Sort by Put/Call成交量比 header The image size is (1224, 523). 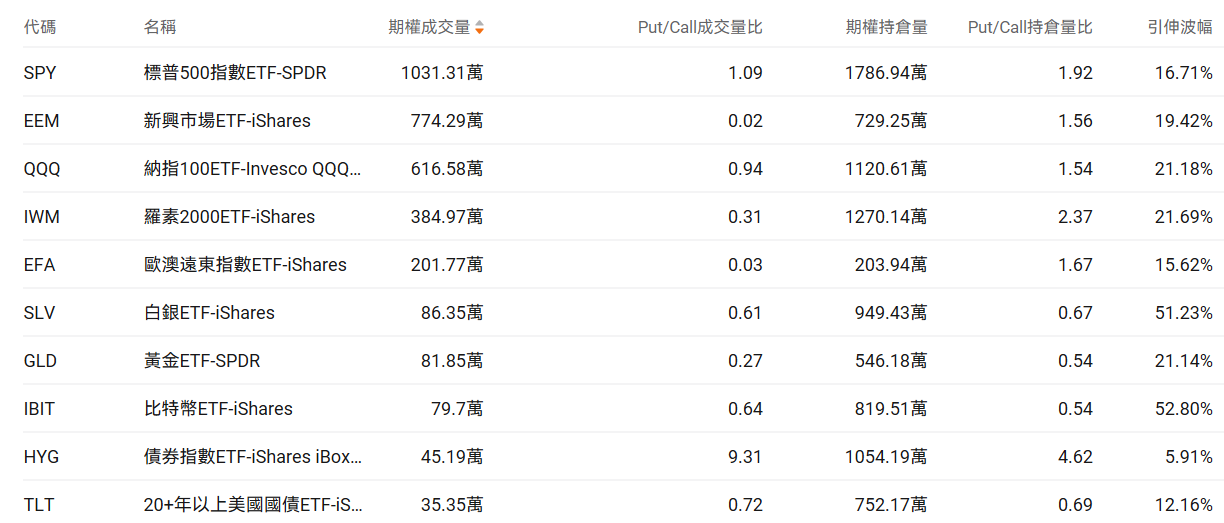click(700, 27)
